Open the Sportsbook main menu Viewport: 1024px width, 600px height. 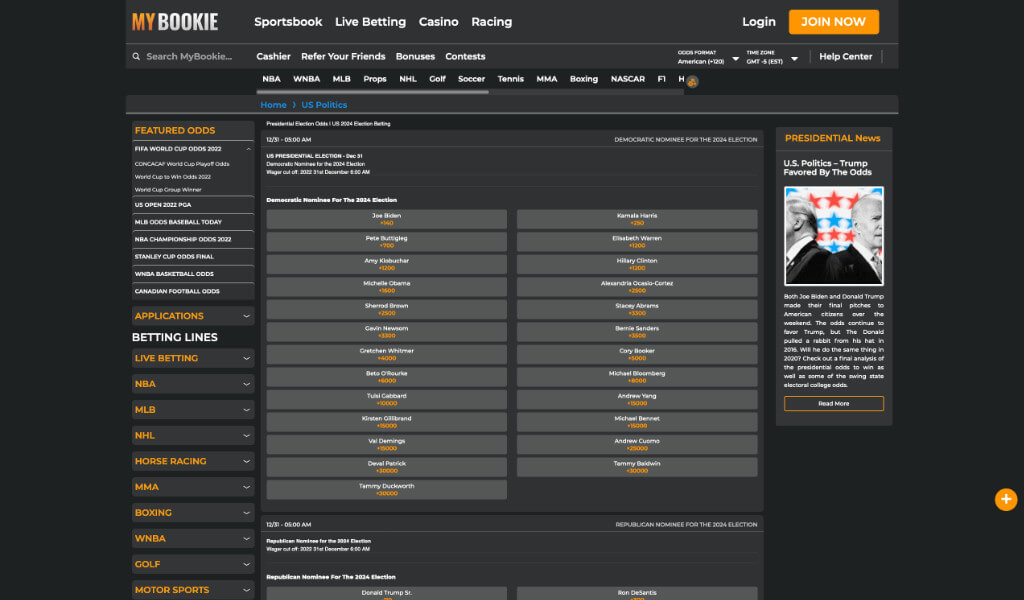[288, 22]
